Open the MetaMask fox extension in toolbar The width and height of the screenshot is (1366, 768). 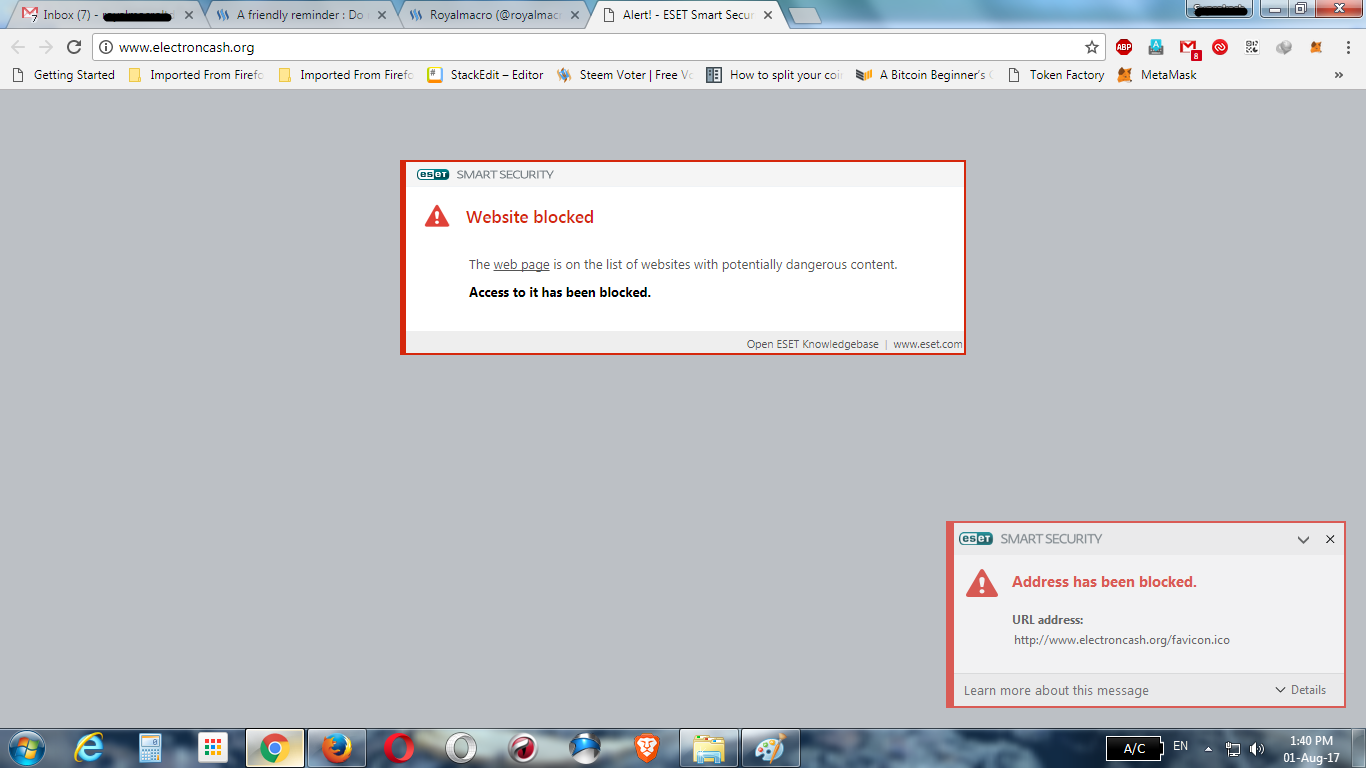pos(1317,47)
